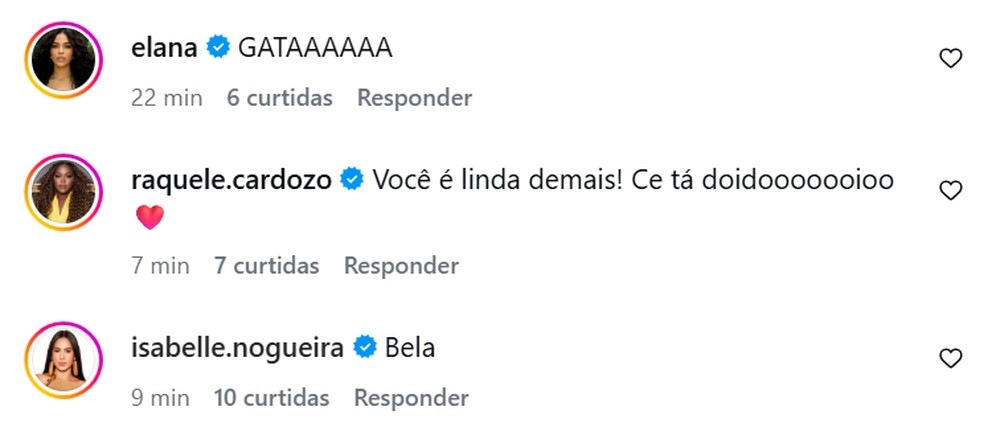The width and height of the screenshot is (984, 427).
Task: View who gave 10 curtidas
Action: 271,398
